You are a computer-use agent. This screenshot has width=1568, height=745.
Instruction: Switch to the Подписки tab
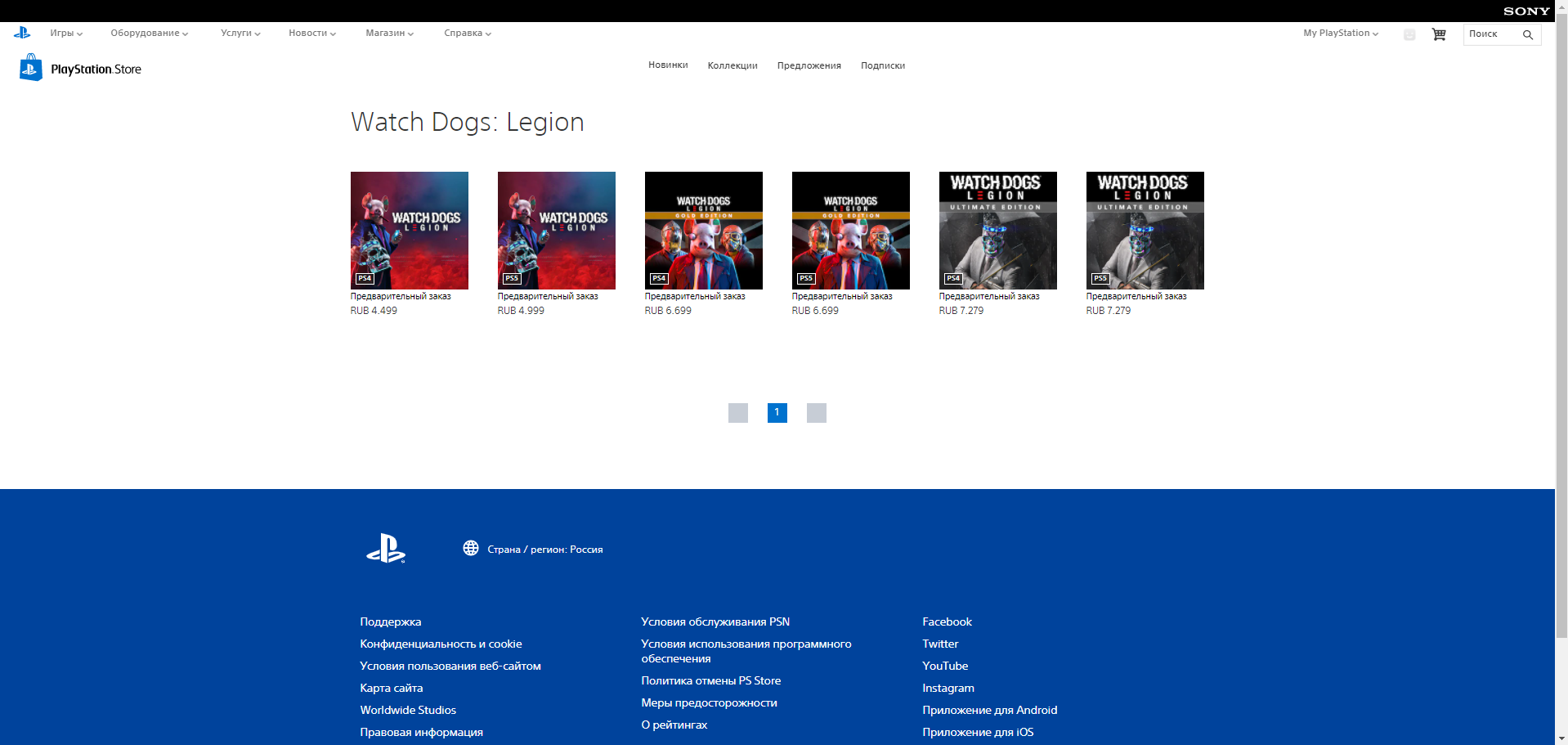click(x=883, y=65)
